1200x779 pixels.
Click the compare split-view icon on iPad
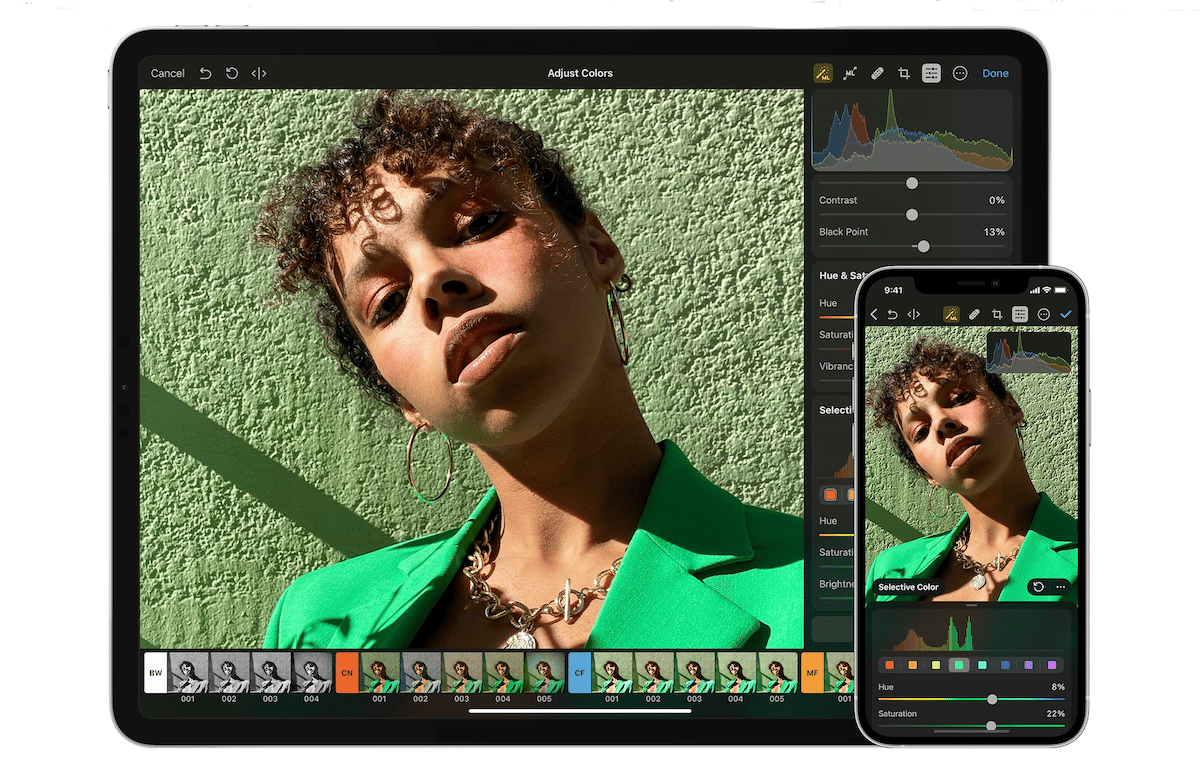click(259, 73)
